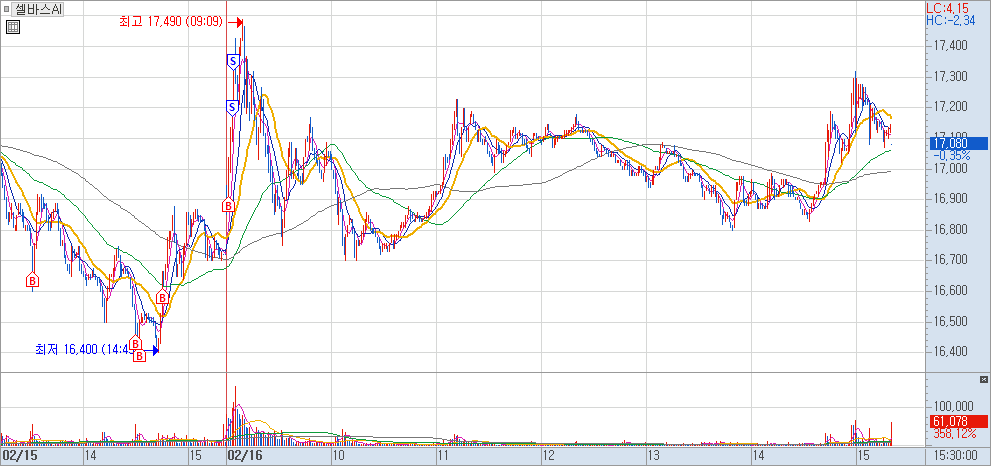Click the 16,600 price axis label
The image size is (991, 466).
coord(949,291)
